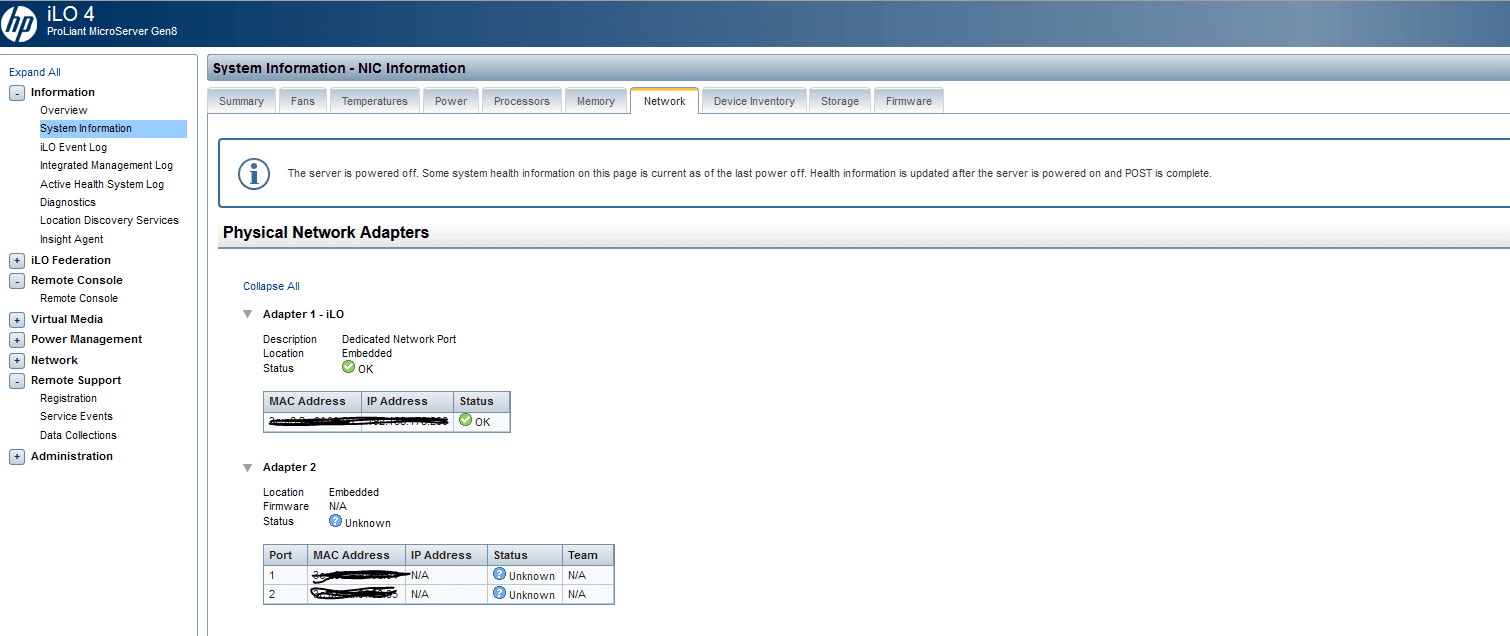
Task: Collapse Adapter 2 details triangle
Action: [x=247, y=467]
